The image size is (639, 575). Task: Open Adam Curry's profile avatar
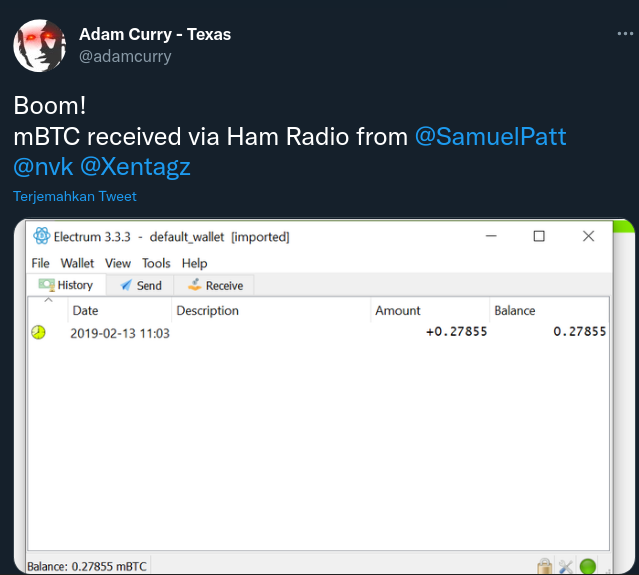click(x=39, y=46)
